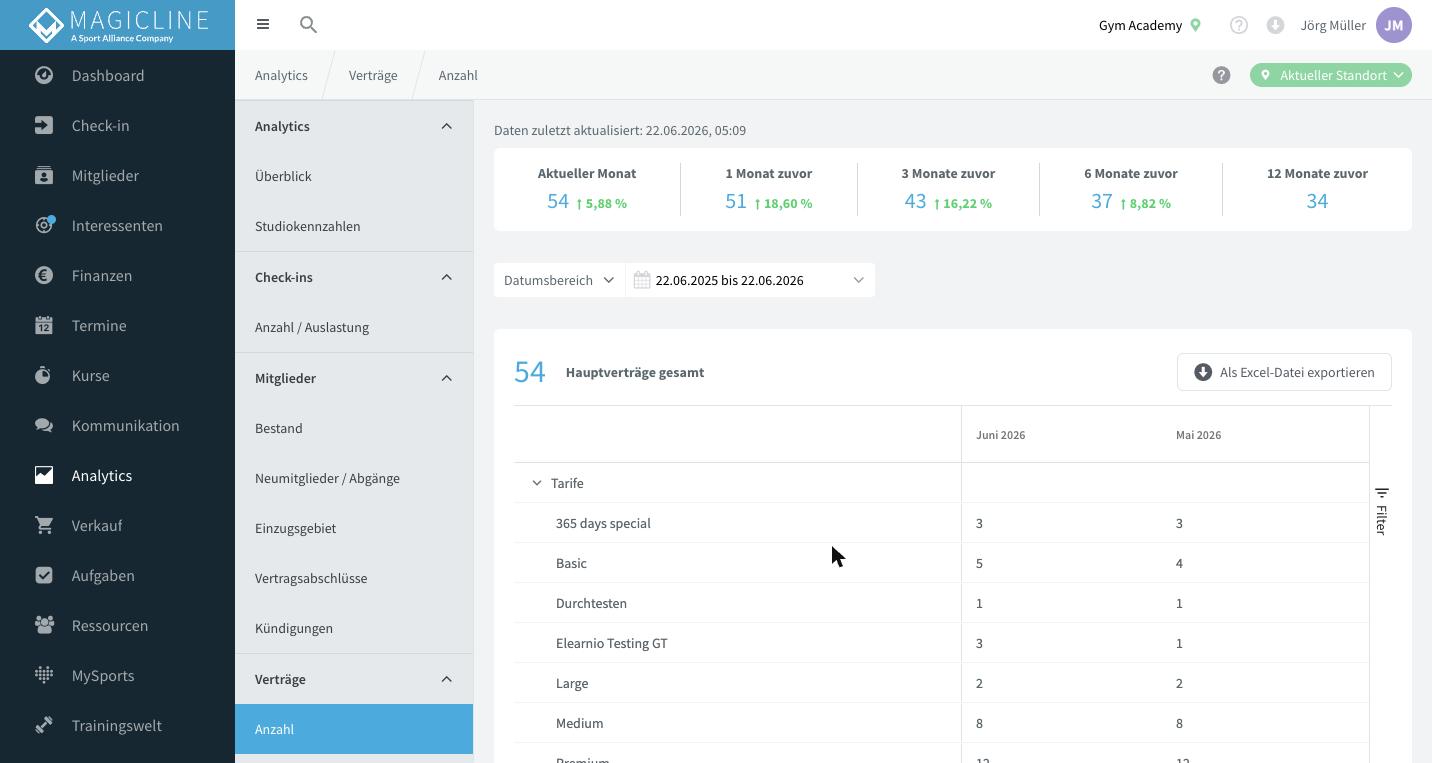The height and width of the screenshot is (763, 1432).
Task: Go to Verträge breadcrumb link
Action: pos(373,75)
